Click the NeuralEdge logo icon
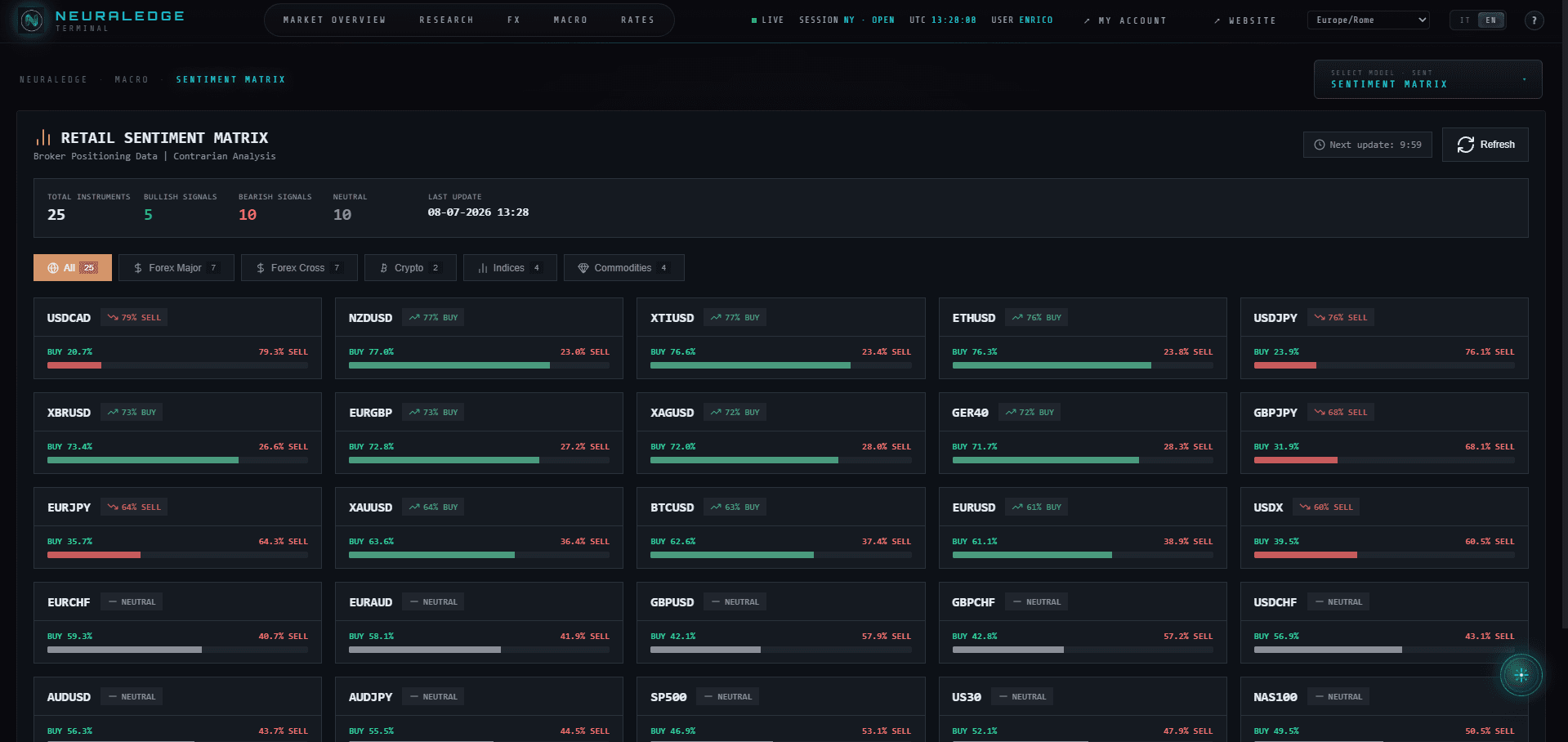Viewport: 1568px width, 742px height. point(32,20)
